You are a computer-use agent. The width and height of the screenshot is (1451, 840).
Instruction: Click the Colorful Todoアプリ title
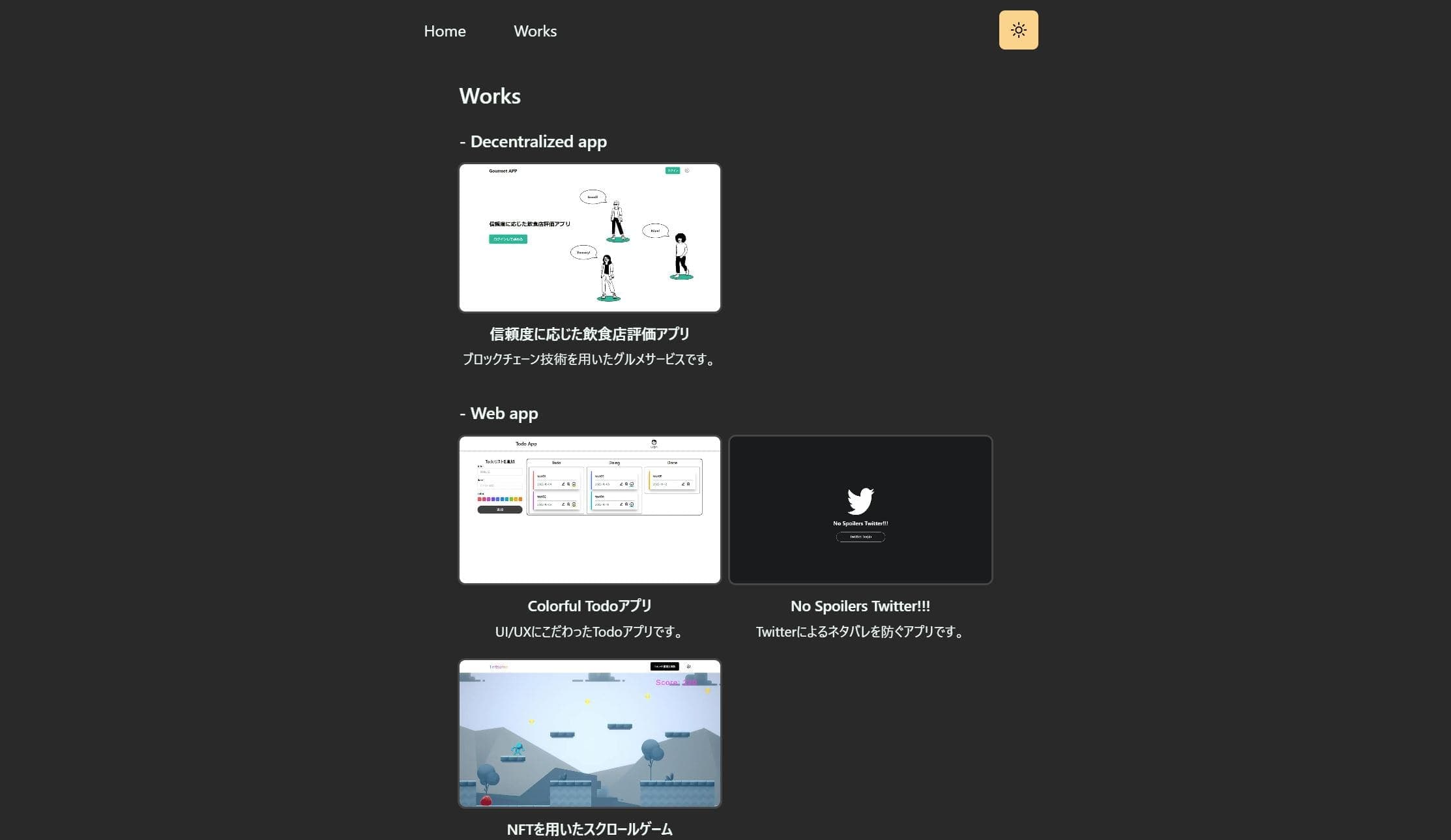[590, 606]
